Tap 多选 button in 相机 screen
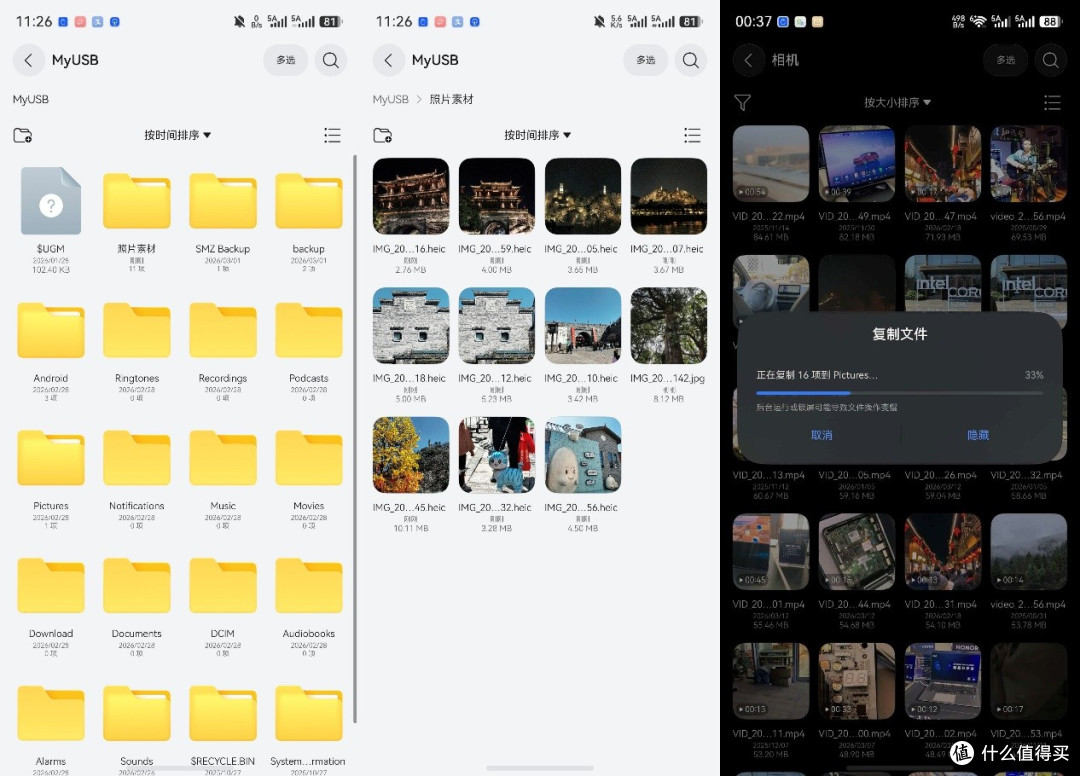This screenshot has height=776, width=1080. (1006, 60)
